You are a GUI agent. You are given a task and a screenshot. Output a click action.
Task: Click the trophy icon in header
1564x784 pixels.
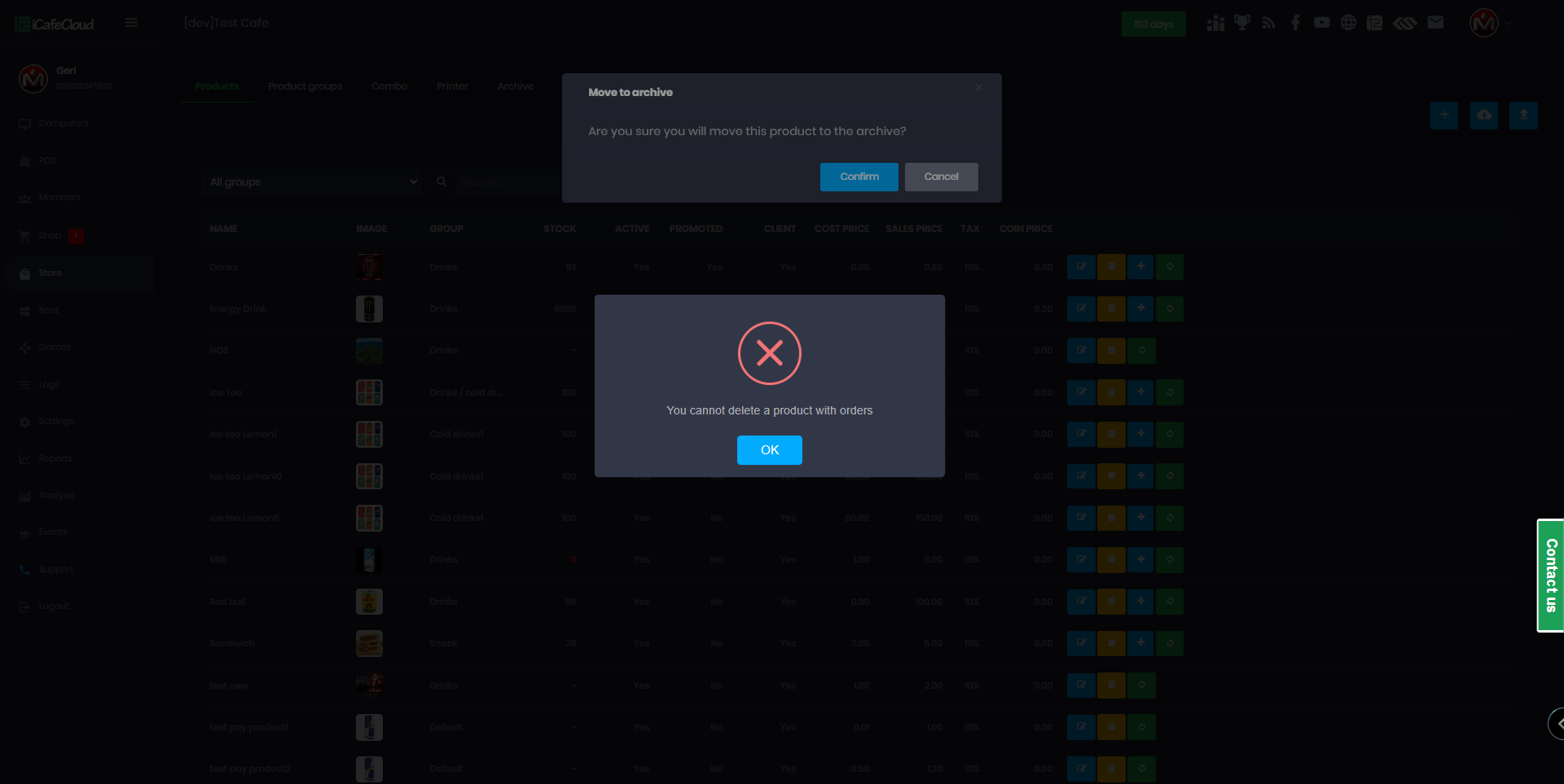pyautogui.click(x=1241, y=23)
